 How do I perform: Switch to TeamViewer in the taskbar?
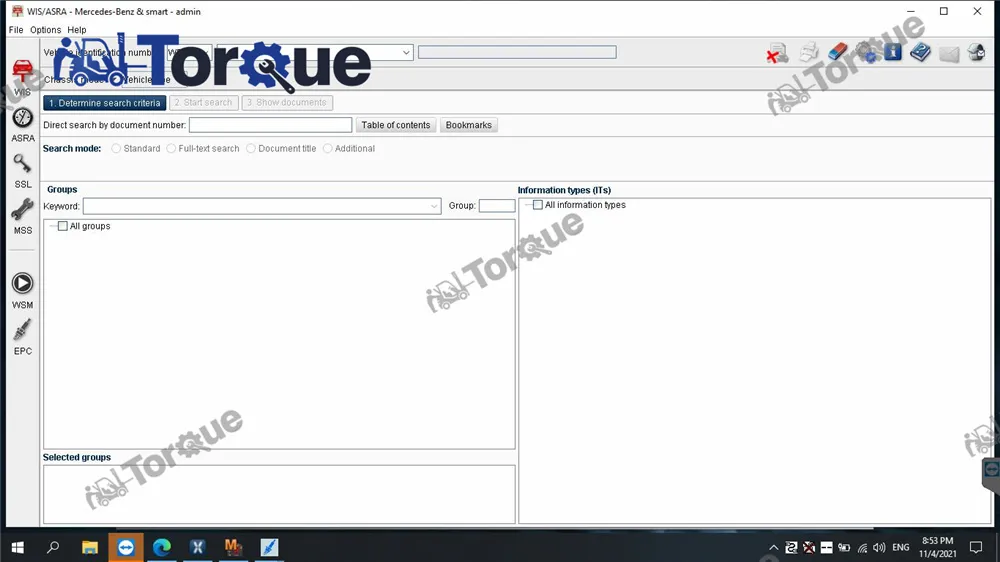pyautogui.click(x=126, y=547)
